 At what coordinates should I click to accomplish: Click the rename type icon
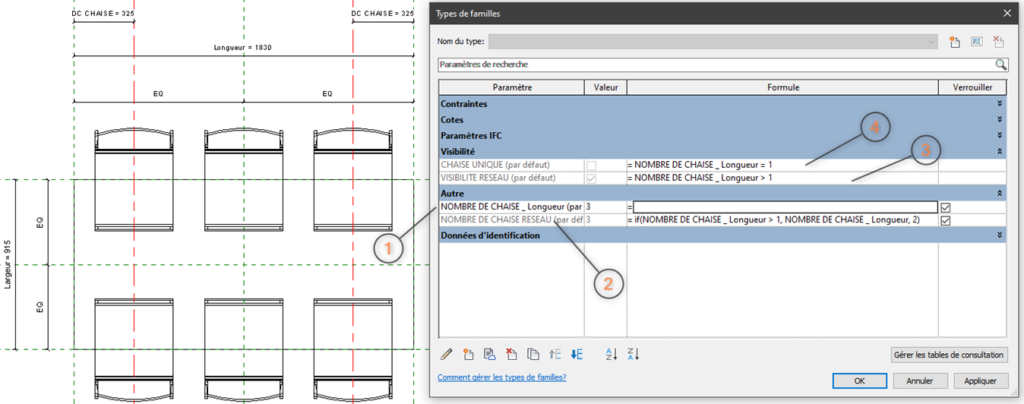(977, 41)
